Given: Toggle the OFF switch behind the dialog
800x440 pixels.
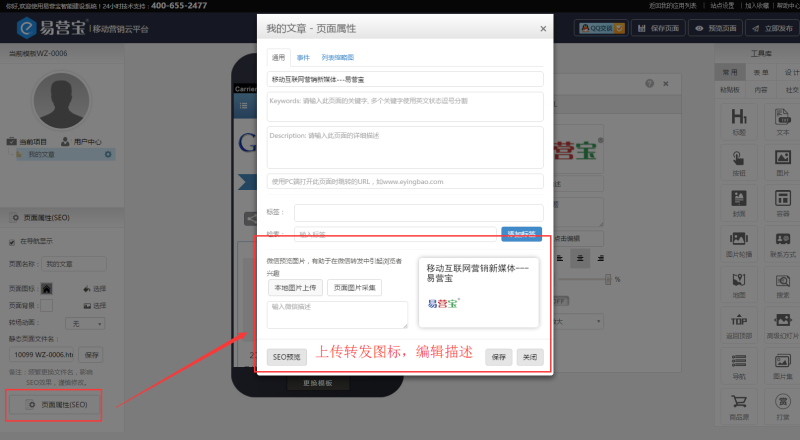Looking at the screenshot, I should (x=561, y=301).
